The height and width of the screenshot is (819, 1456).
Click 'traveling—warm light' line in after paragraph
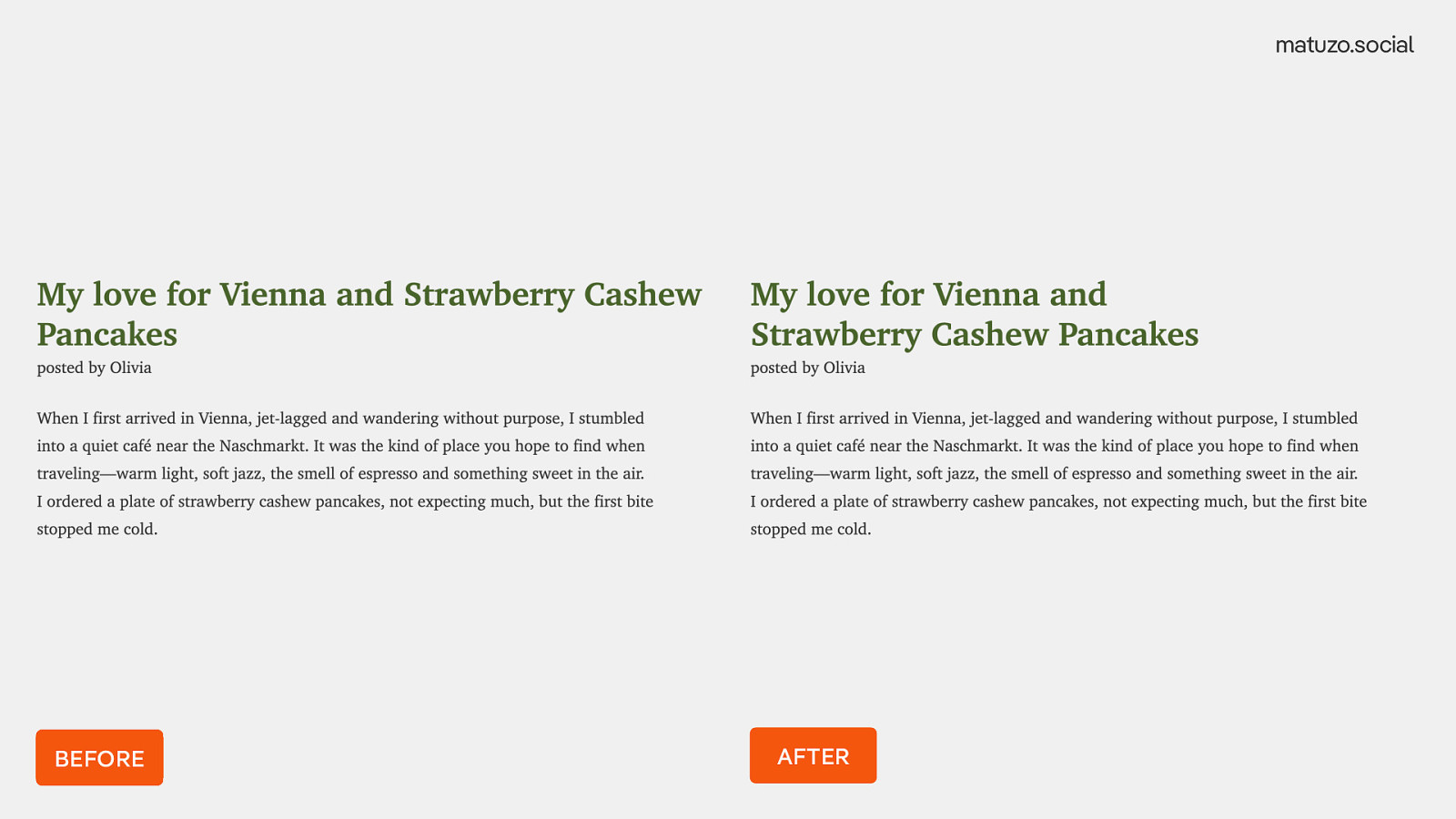[1054, 473]
